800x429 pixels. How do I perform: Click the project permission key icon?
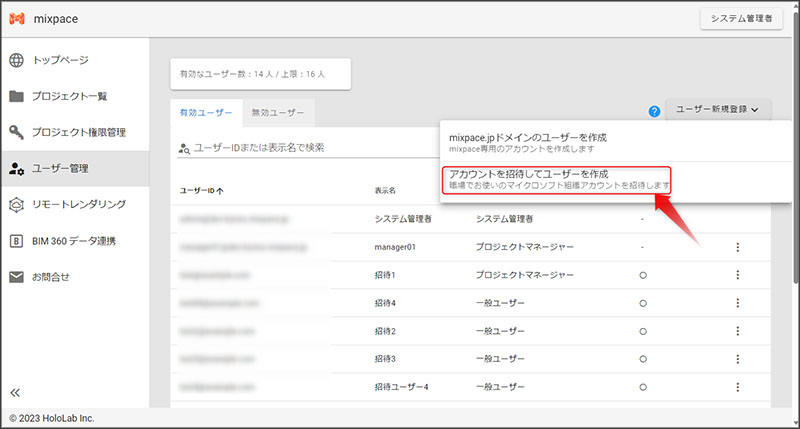click(17, 132)
